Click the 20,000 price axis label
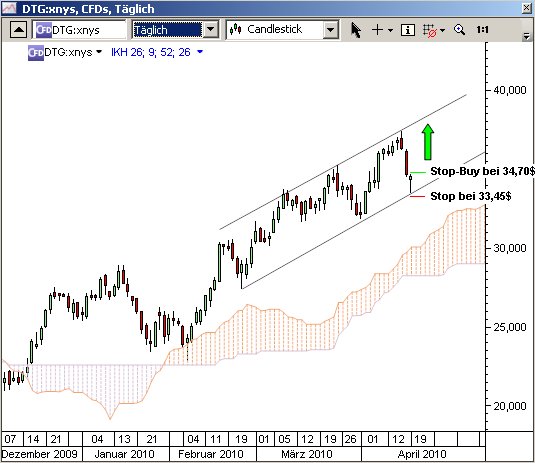Viewport: 535px width, 463px height. [509, 406]
